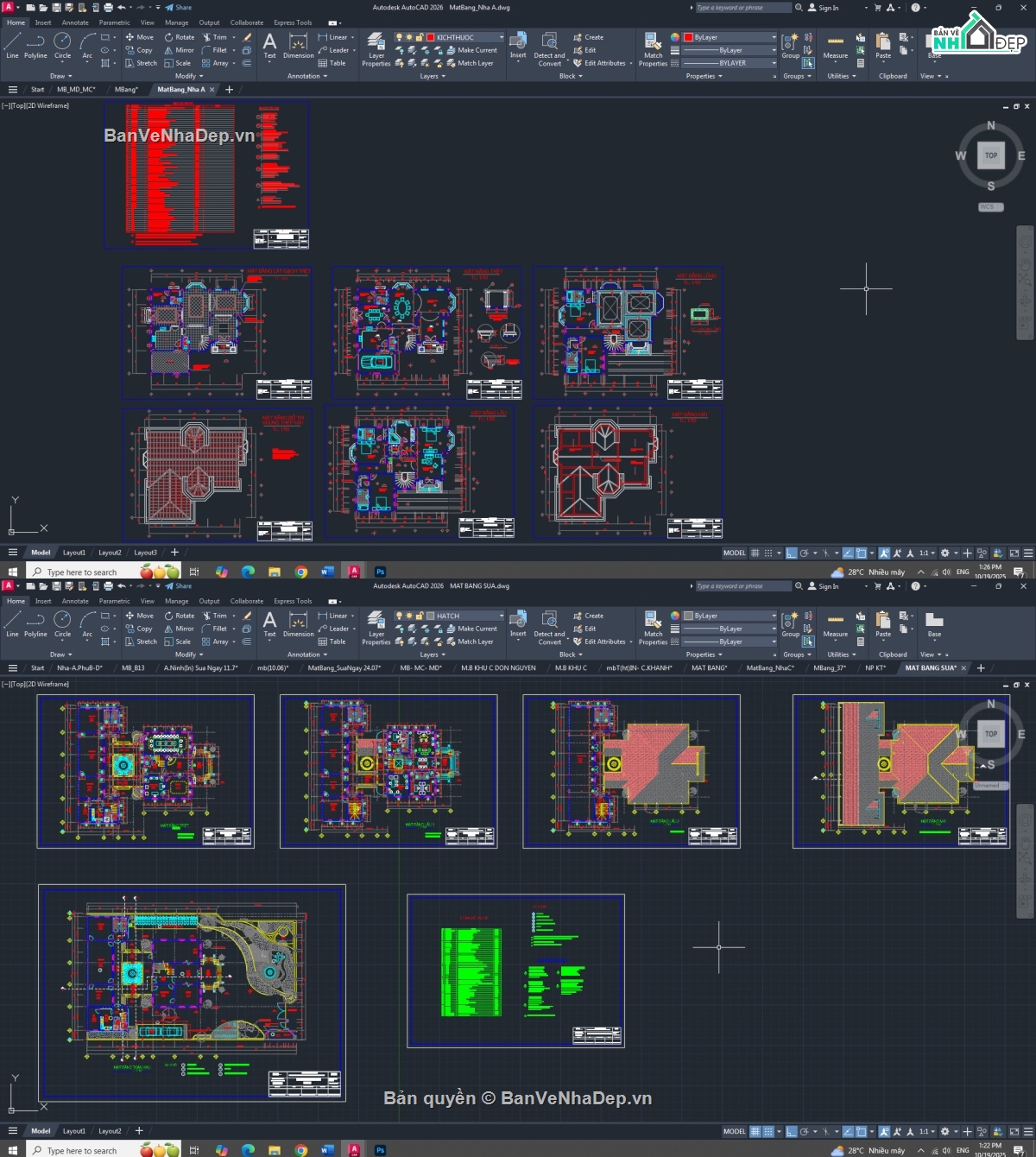Select the Dimension tool in the MatBang_Nha A window

pos(298,46)
